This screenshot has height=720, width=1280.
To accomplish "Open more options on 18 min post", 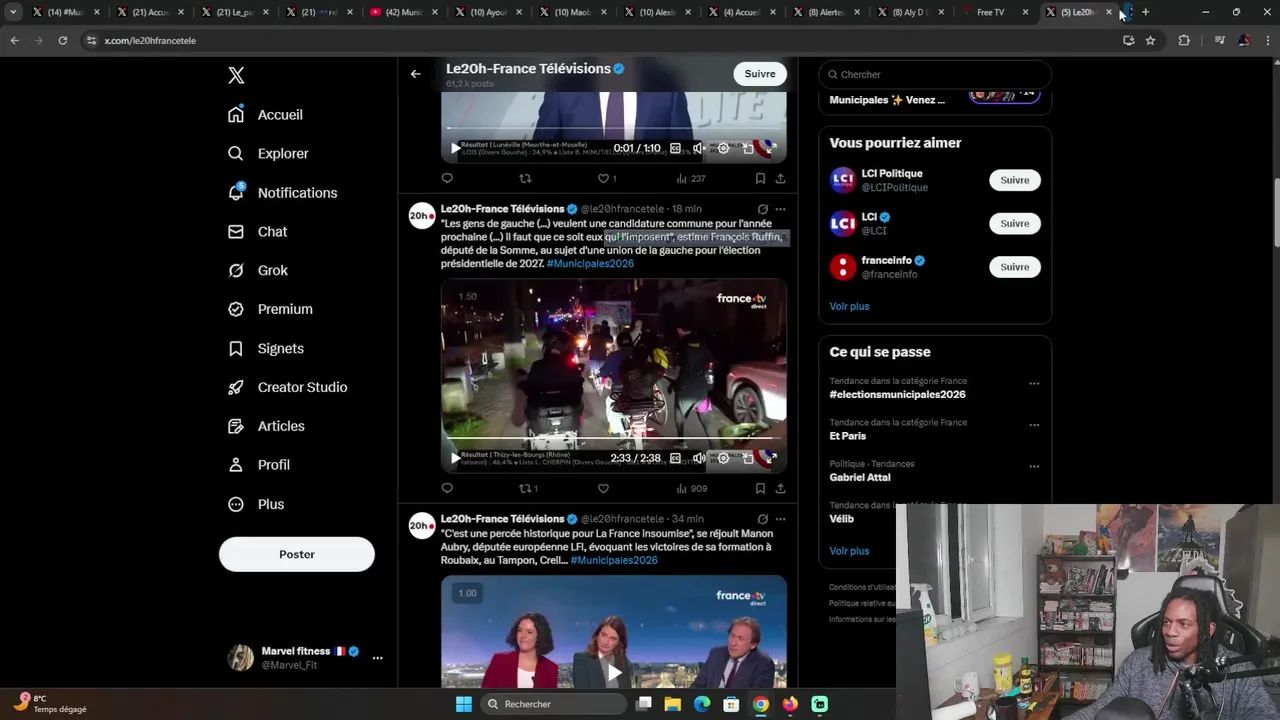I will click(x=780, y=210).
